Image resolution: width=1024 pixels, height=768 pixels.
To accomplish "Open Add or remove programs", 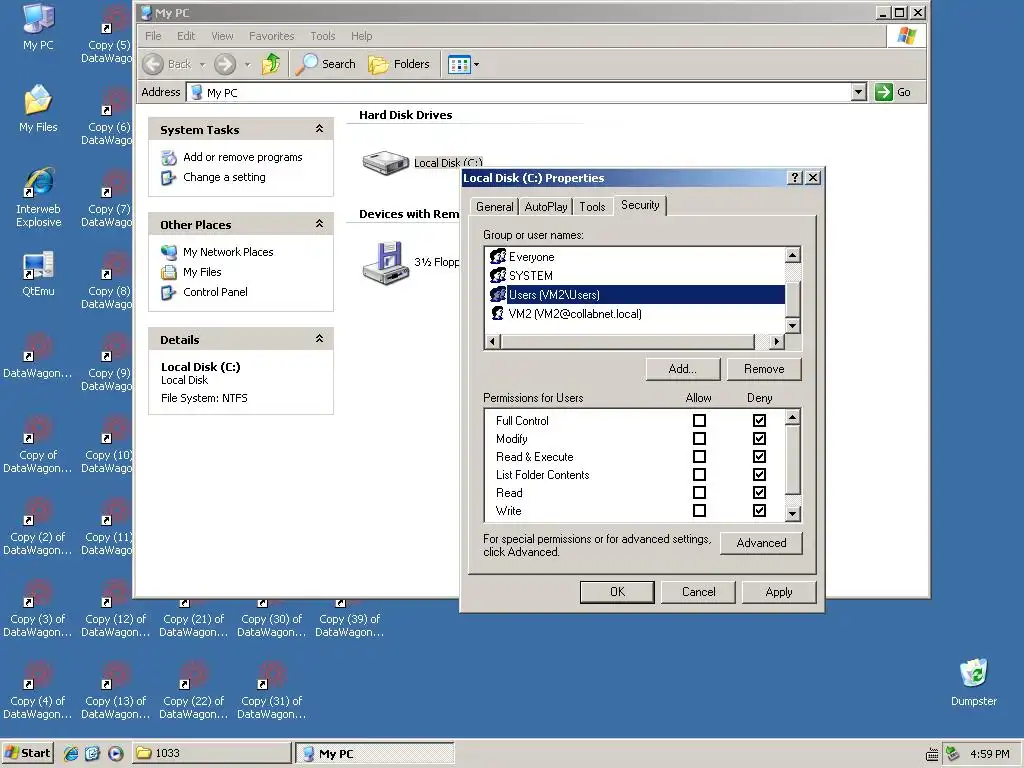I will click(x=242, y=157).
